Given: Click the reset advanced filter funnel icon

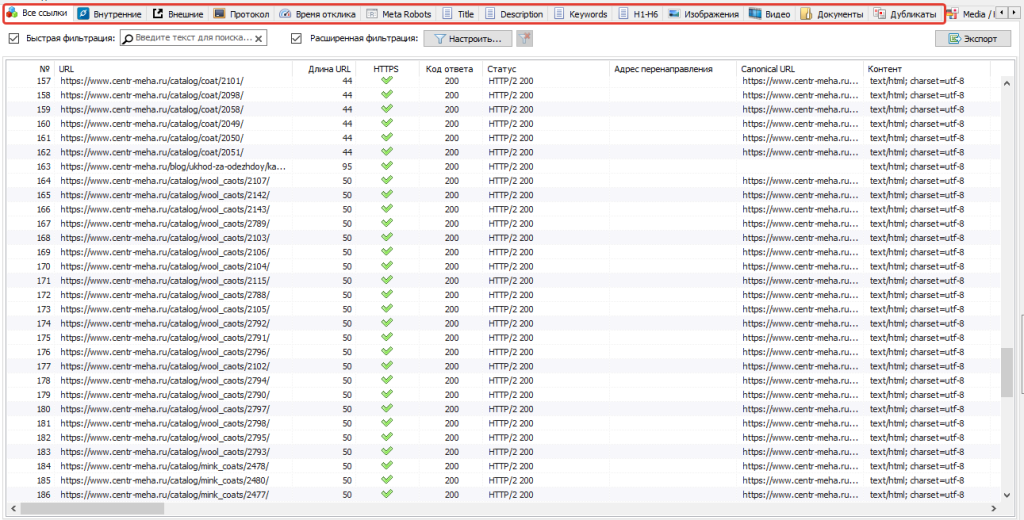Looking at the screenshot, I should 526,39.
